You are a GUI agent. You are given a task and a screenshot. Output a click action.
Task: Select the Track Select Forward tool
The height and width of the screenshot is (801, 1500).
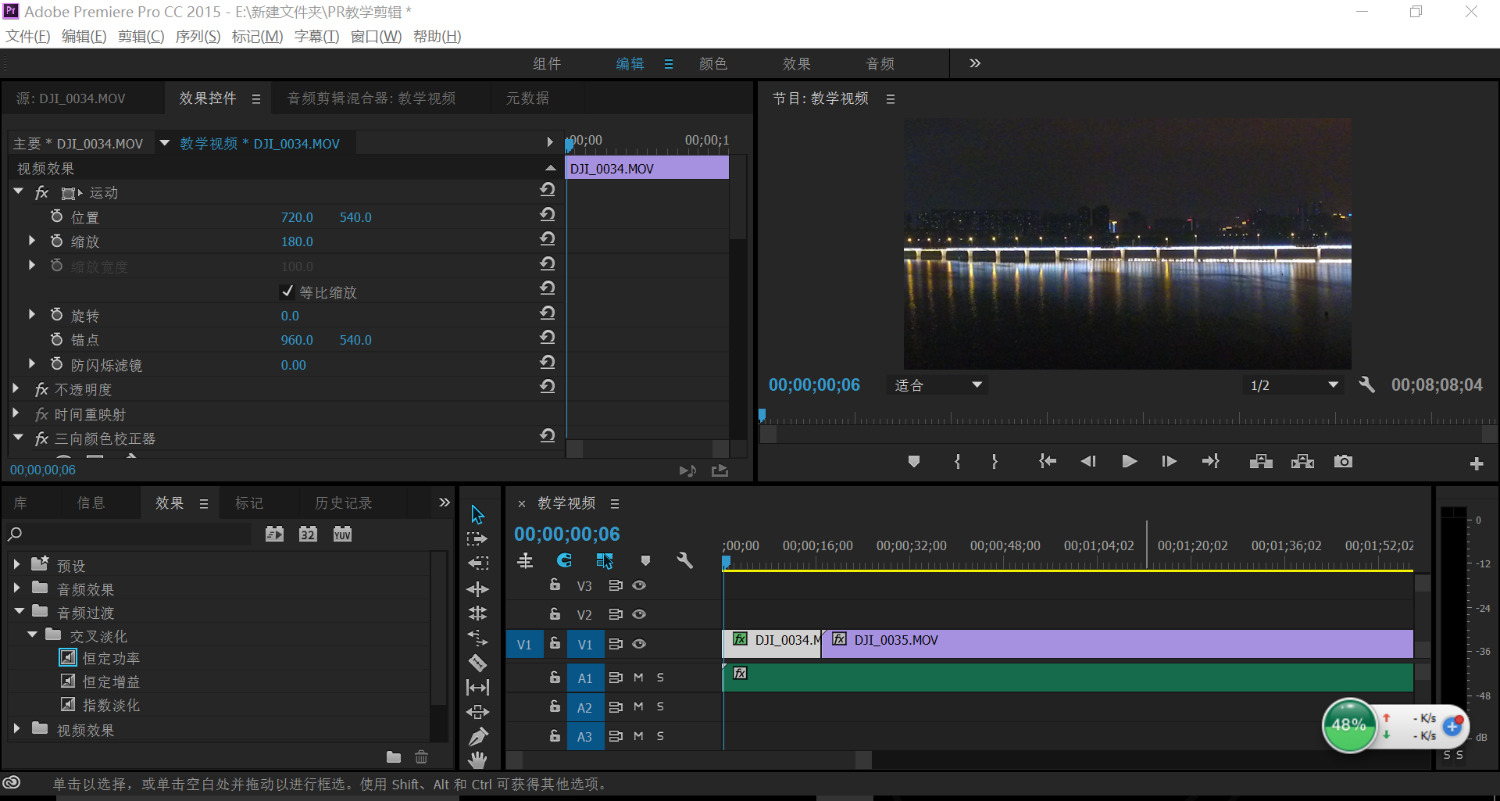(477, 539)
